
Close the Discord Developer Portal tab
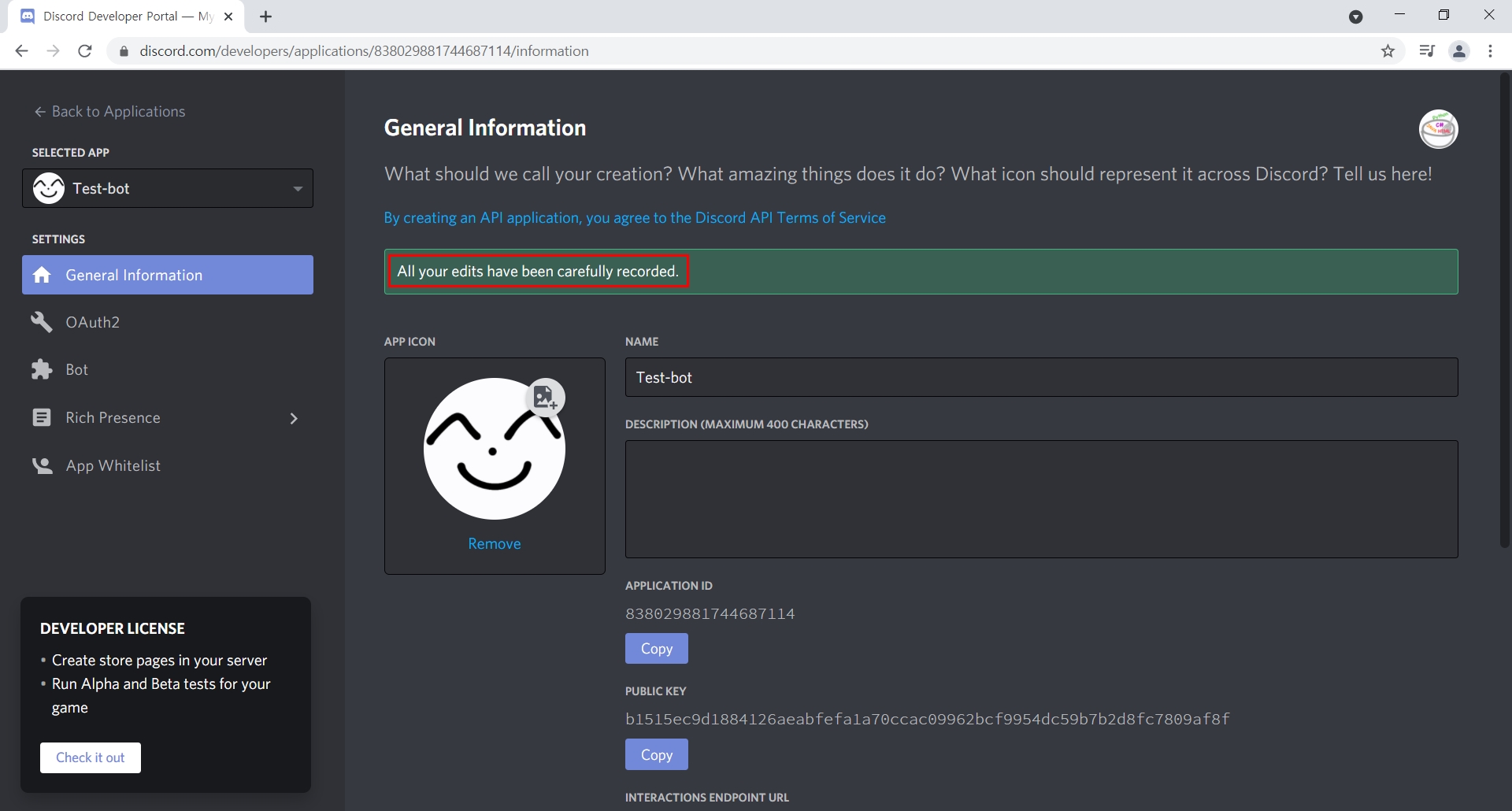click(228, 17)
